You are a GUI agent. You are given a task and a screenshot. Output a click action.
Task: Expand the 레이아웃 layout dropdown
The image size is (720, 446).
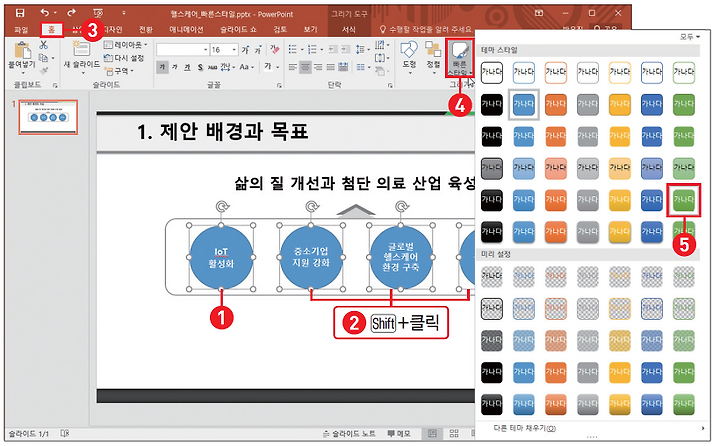(x=125, y=45)
